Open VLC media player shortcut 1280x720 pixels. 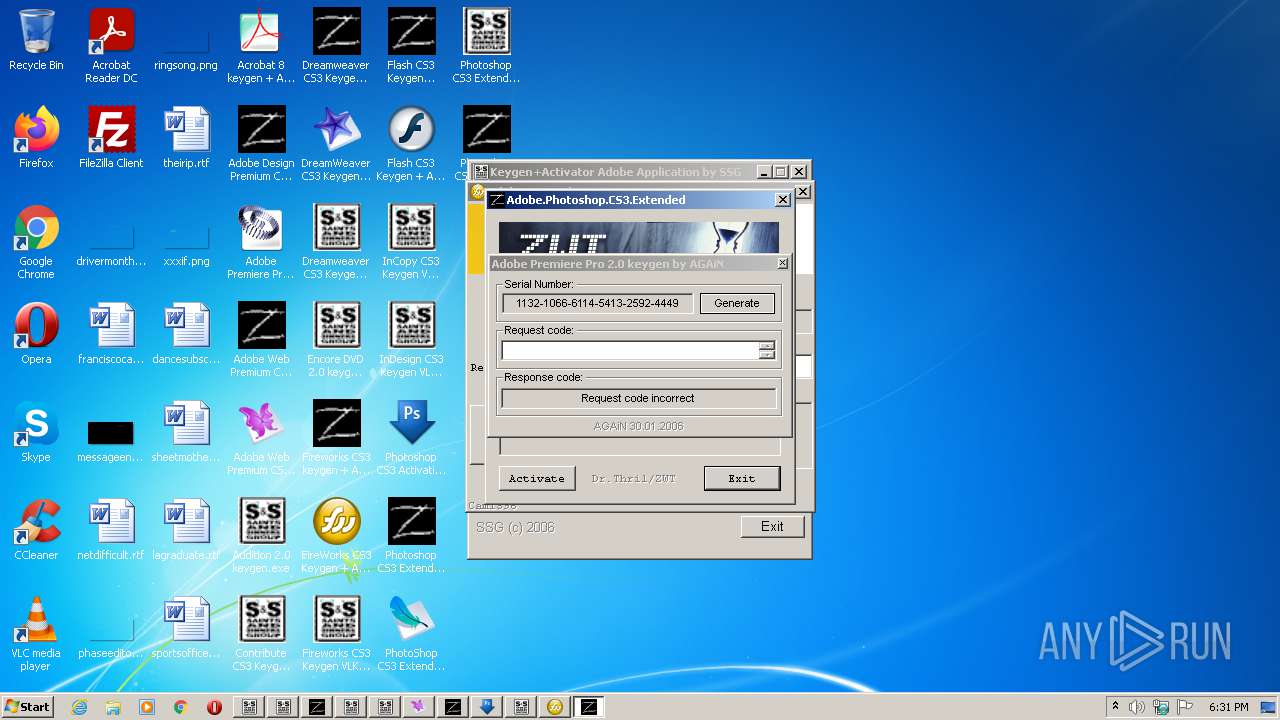click(36, 634)
